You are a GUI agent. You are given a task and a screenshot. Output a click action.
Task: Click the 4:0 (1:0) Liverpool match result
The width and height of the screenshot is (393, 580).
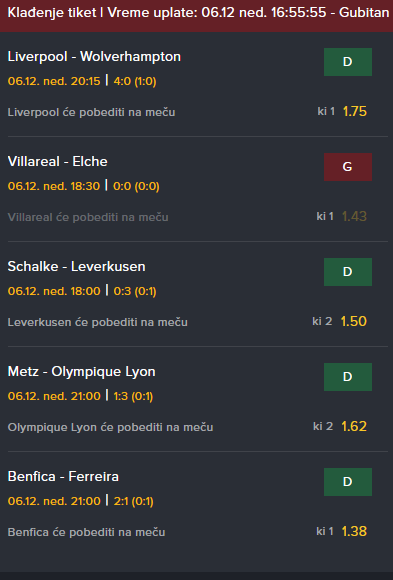[135, 81]
